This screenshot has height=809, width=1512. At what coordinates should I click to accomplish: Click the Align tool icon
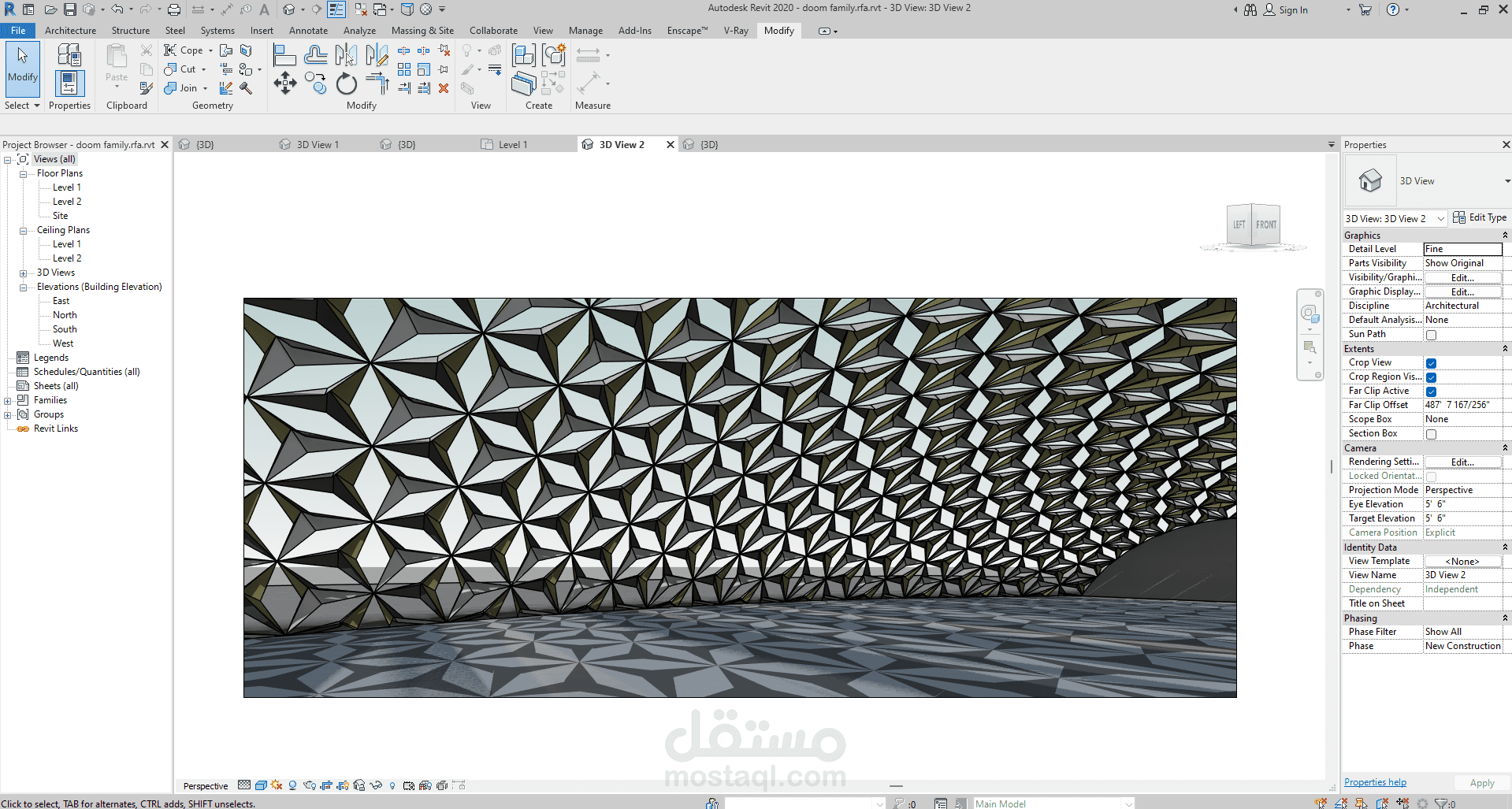click(x=284, y=55)
